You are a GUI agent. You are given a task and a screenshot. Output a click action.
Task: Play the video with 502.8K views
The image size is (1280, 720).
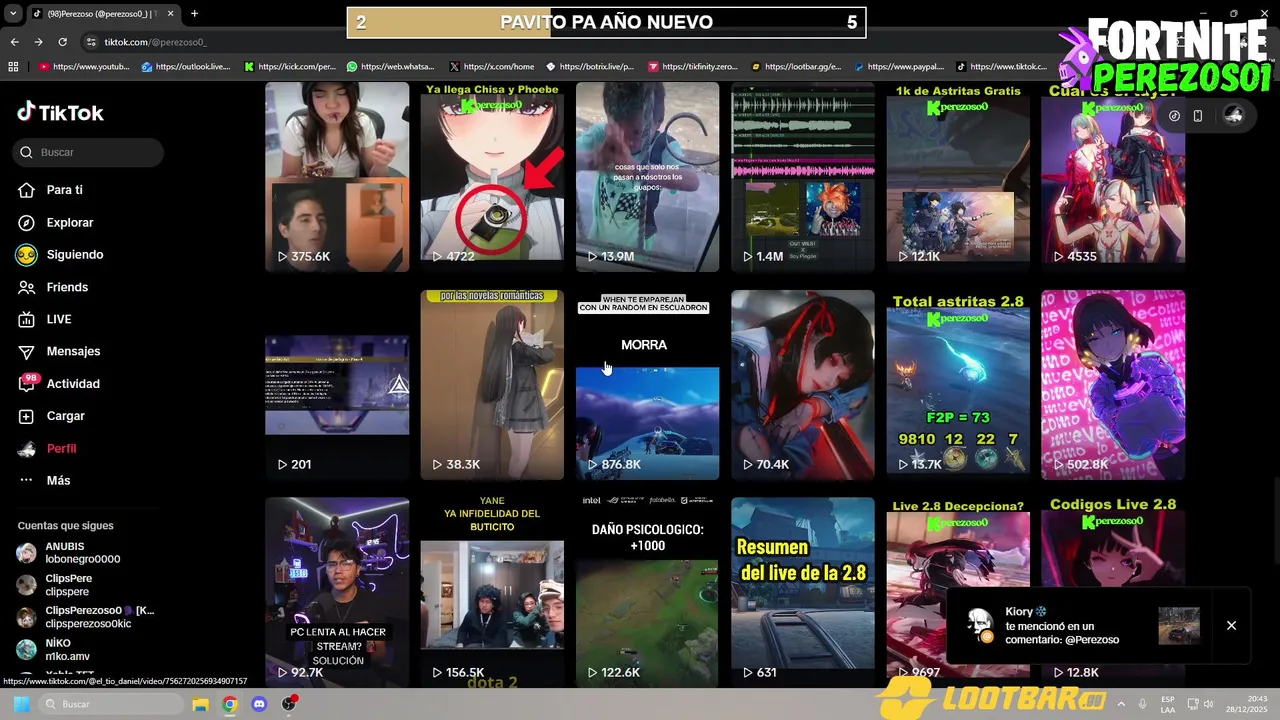[x=1113, y=385]
